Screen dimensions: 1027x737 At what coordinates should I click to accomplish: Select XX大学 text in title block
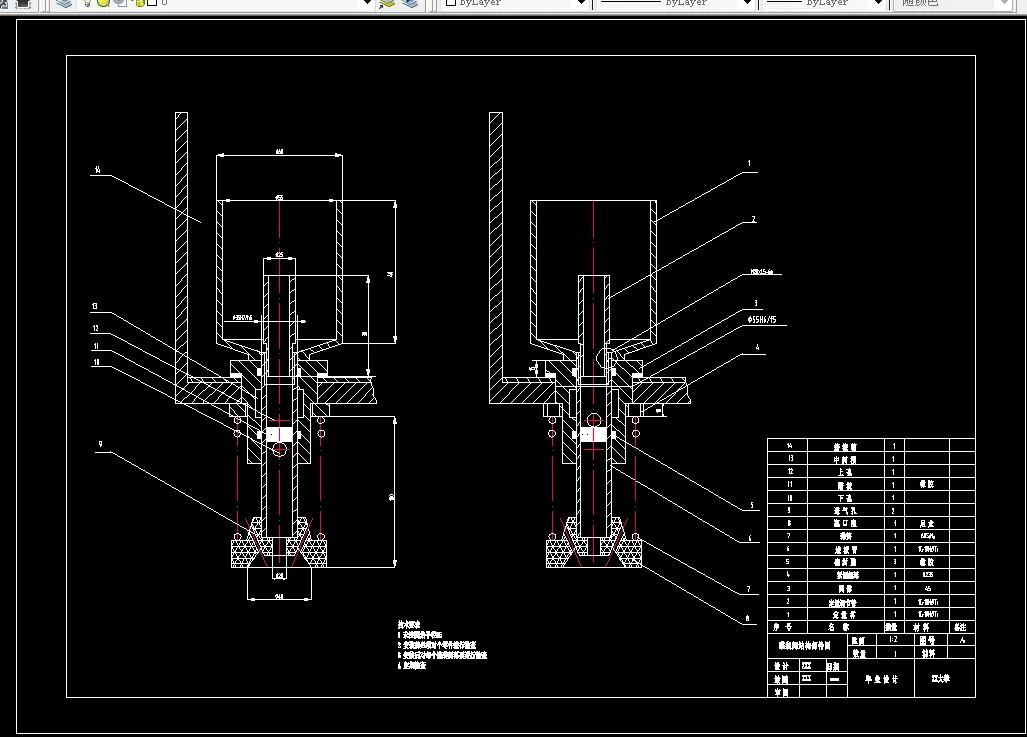tap(941, 679)
